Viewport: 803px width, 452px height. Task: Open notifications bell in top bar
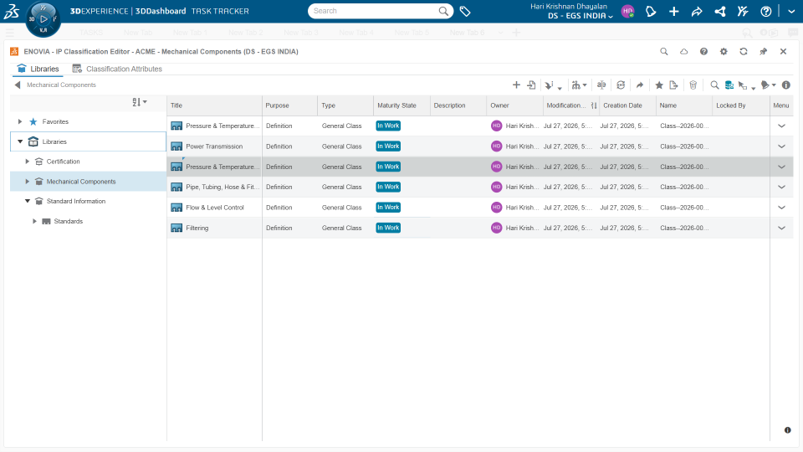pyautogui.click(x=651, y=11)
